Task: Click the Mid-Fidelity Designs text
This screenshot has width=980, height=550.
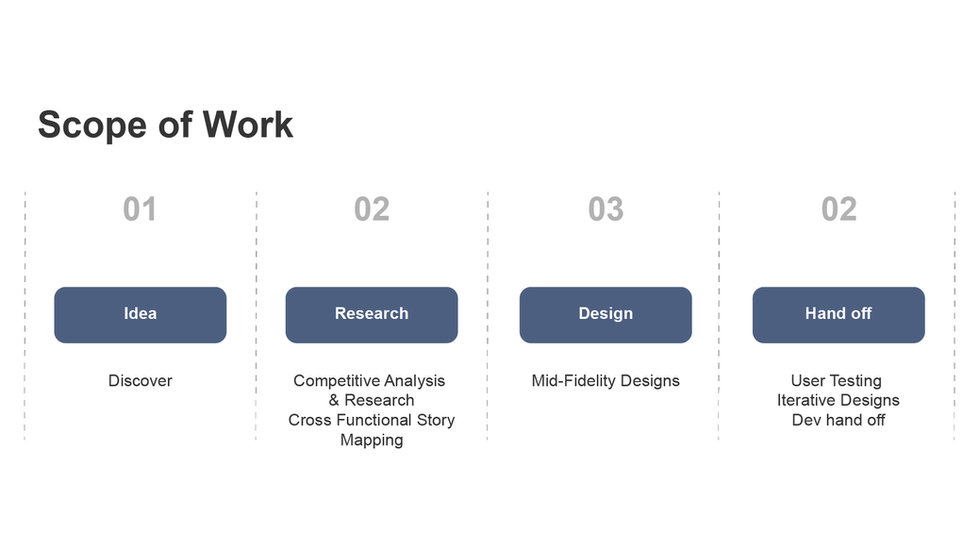Action: click(x=605, y=381)
